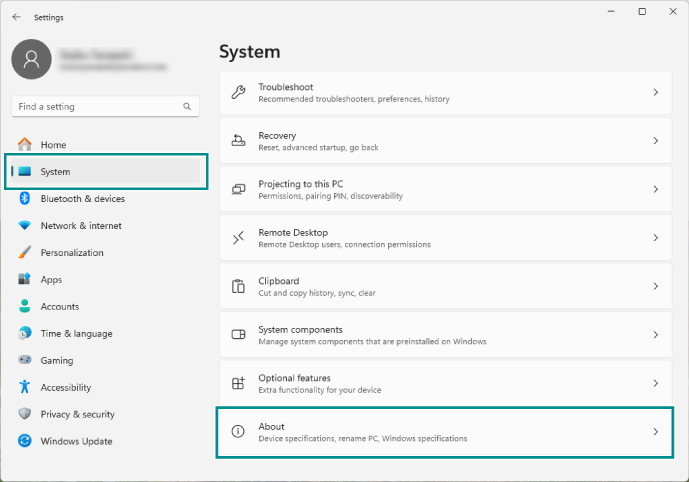Open Accounts settings from sidebar

tap(59, 307)
